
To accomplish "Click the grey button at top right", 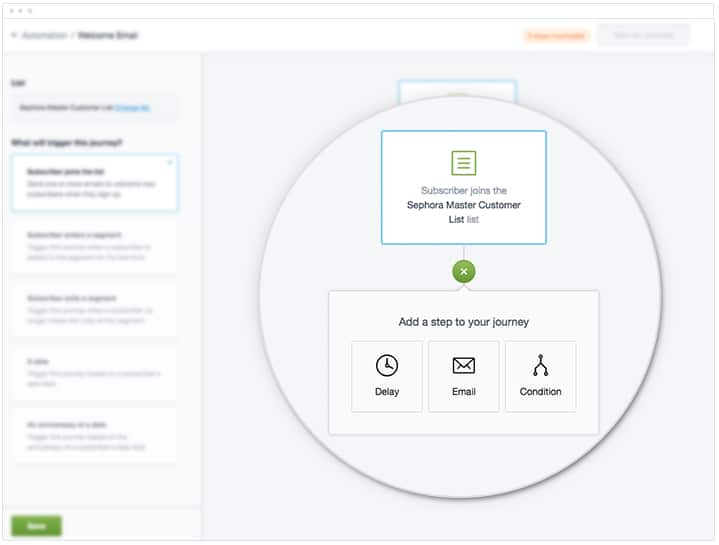I will (x=643, y=35).
